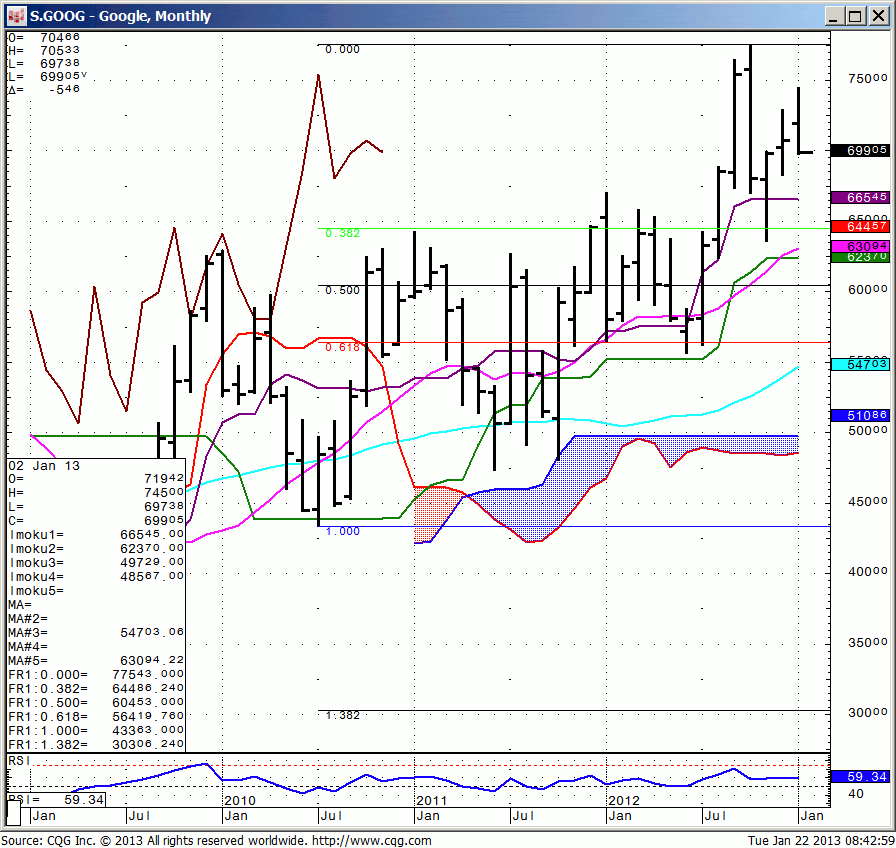Click the rightmost Jan label on time axis
The width and height of the screenshot is (896, 848).
[x=812, y=816]
